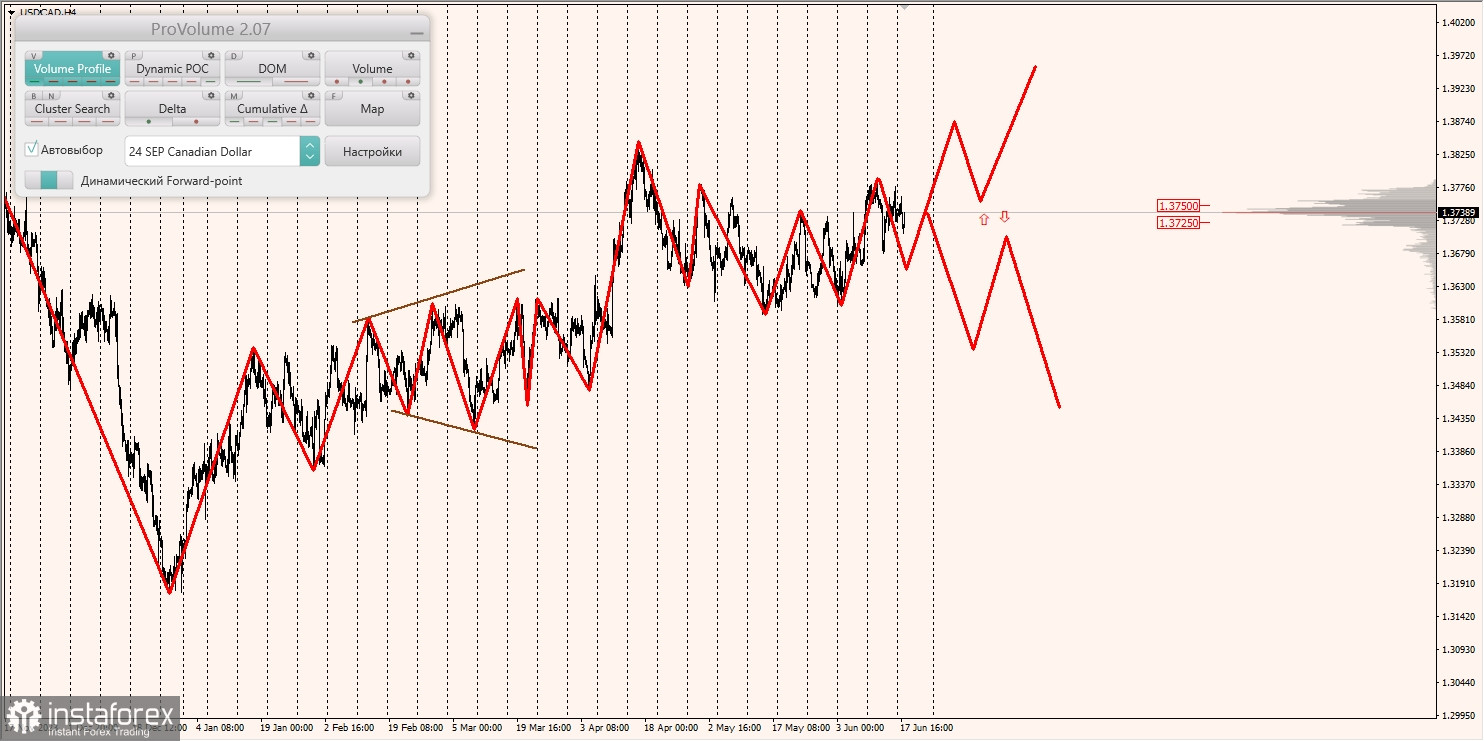Click the 1.40200 price axis label
1484x741 pixels.
pos(1458,22)
